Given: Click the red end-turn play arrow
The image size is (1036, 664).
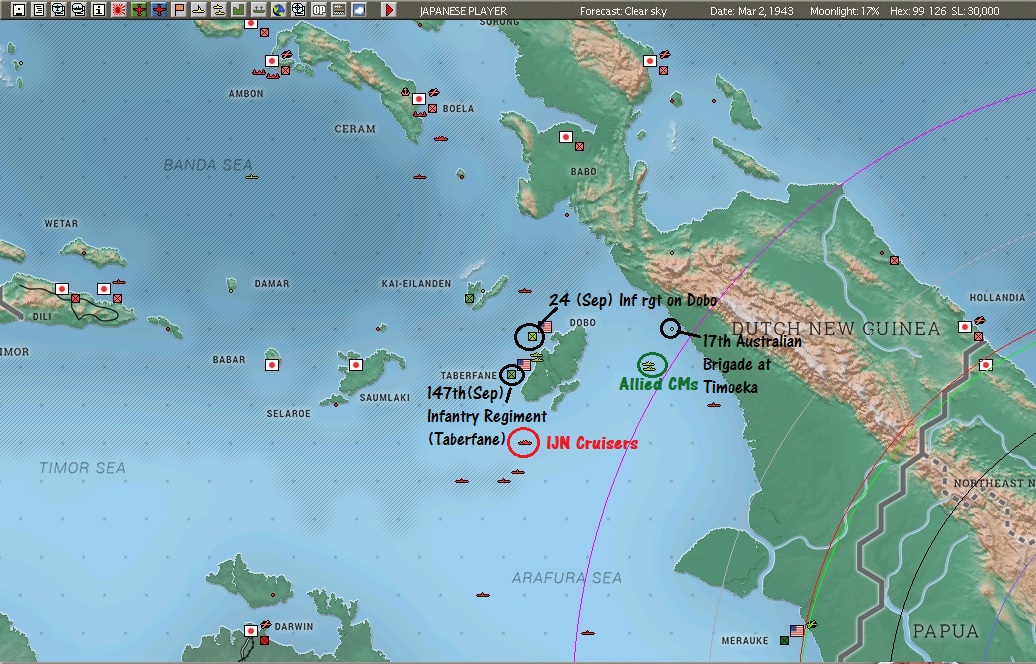Looking at the screenshot, I should tap(389, 10).
